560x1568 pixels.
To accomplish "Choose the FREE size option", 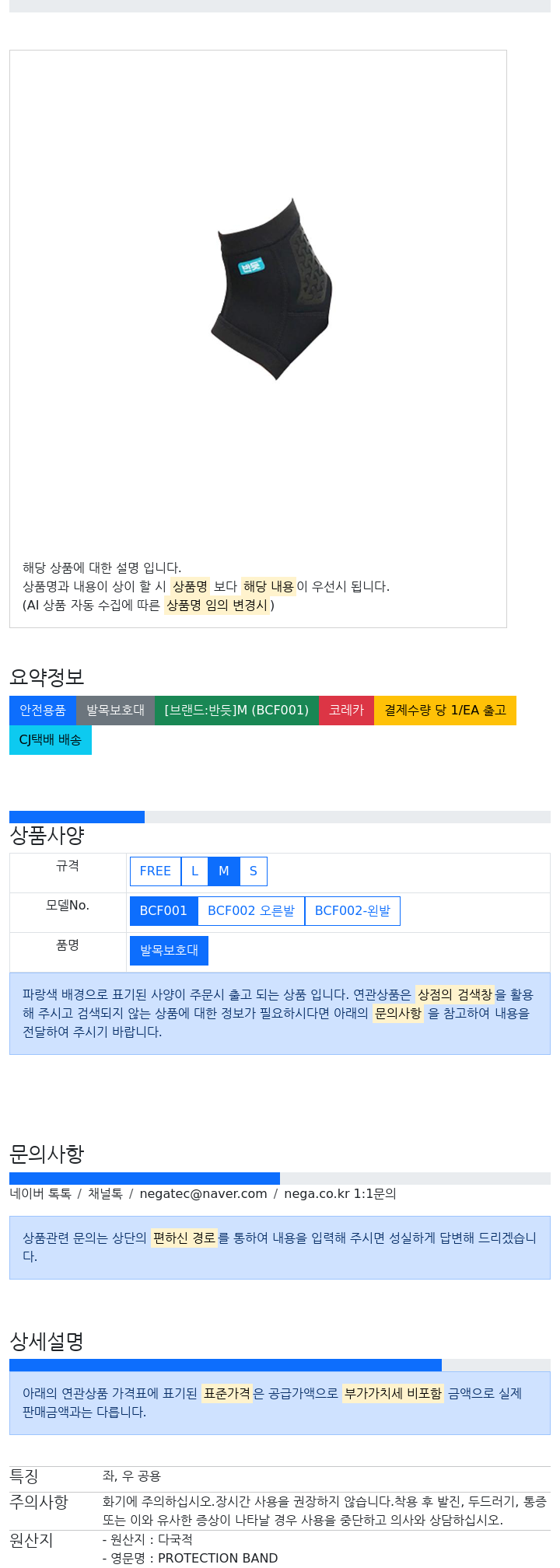I will tap(156, 871).
